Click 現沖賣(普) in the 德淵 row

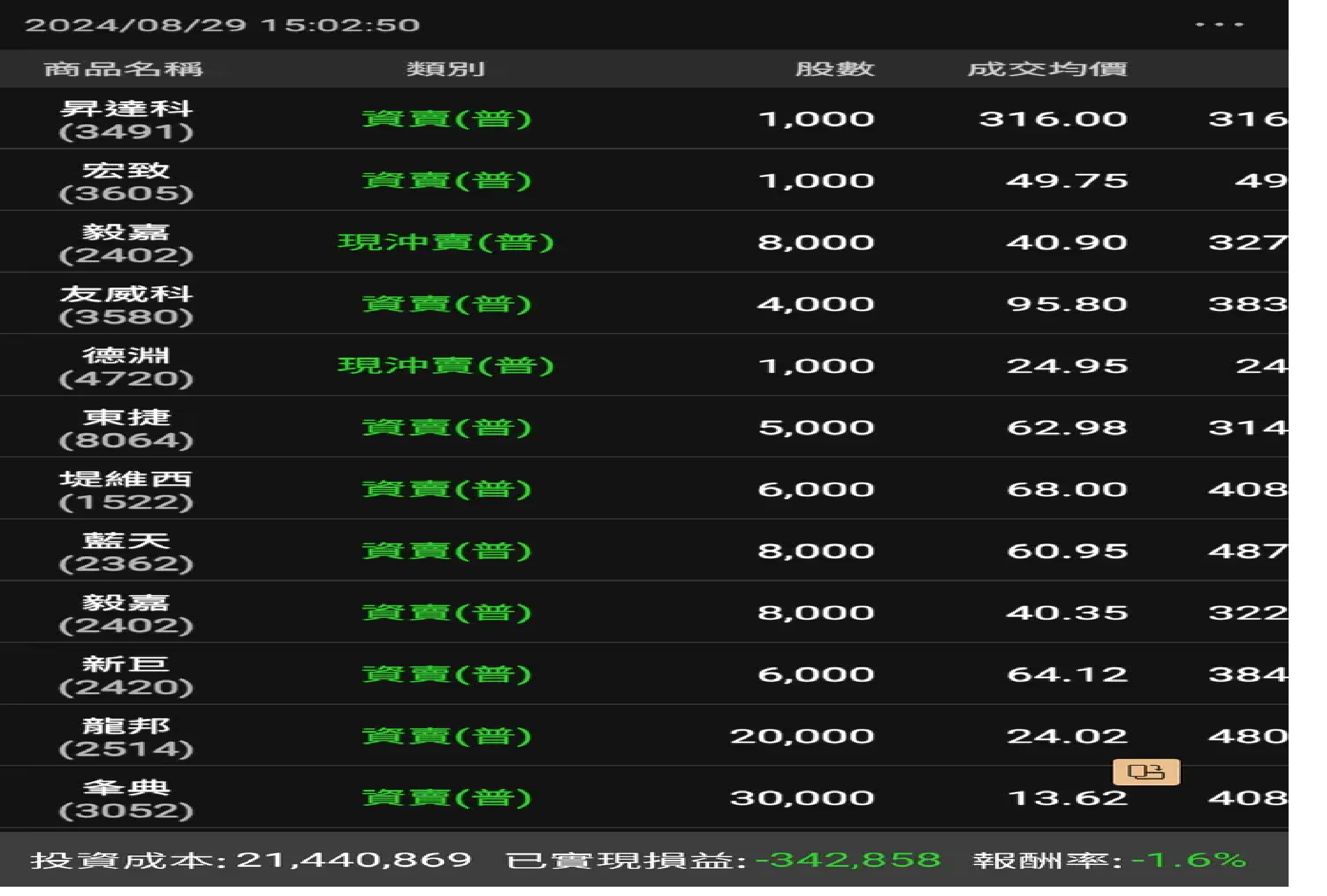[446, 366]
